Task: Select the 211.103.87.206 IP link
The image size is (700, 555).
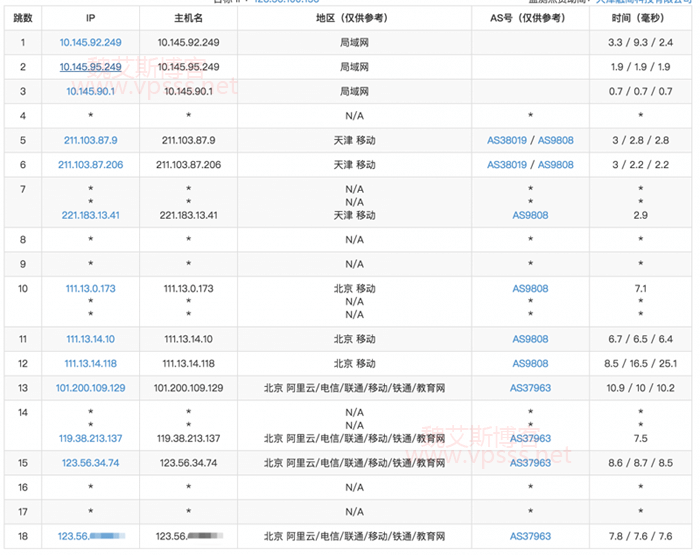Action: pyautogui.click(x=90, y=165)
